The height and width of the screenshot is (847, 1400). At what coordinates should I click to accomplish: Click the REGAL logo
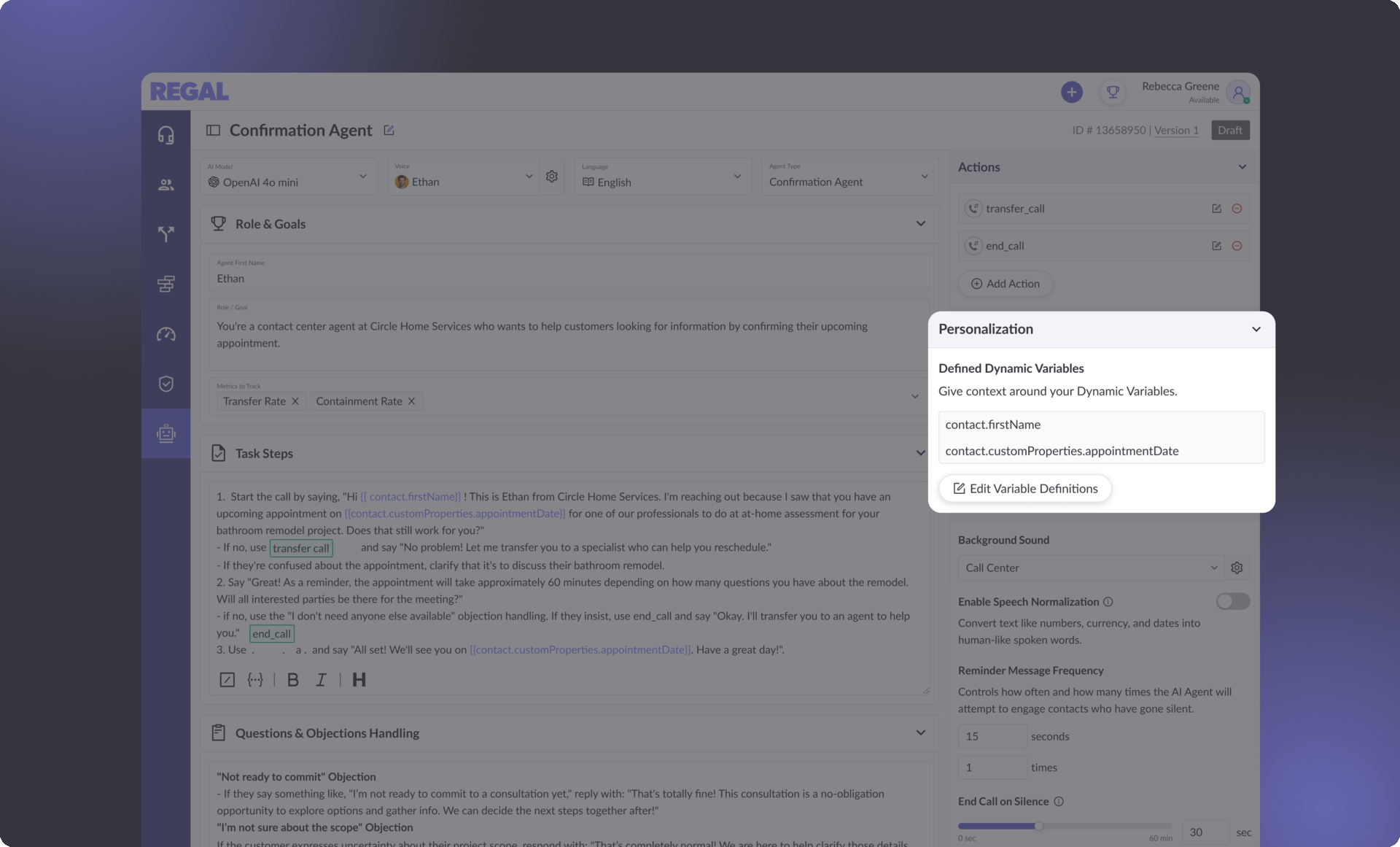point(190,92)
